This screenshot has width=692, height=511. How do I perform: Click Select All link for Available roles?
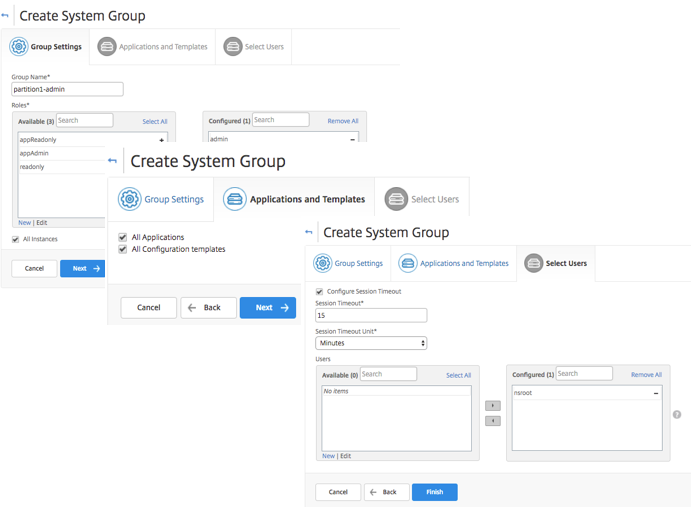154,121
